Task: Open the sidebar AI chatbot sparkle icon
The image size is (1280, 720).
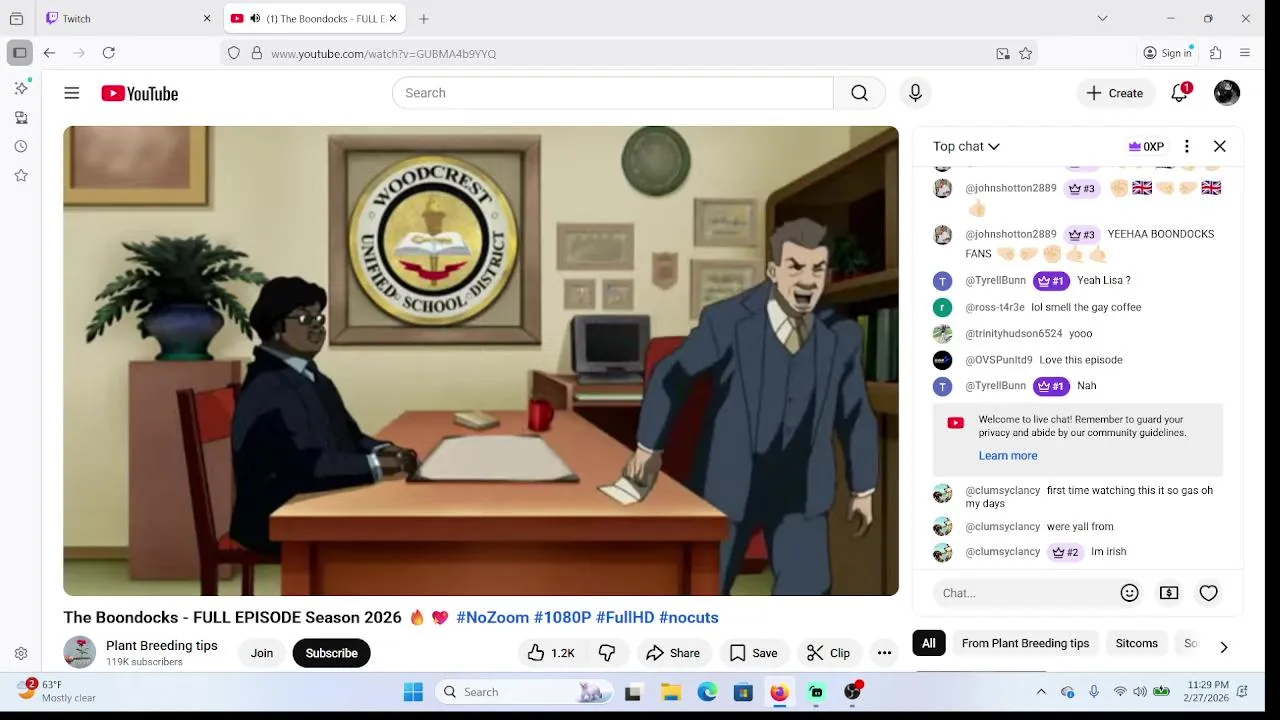Action: pyautogui.click(x=21, y=88)
